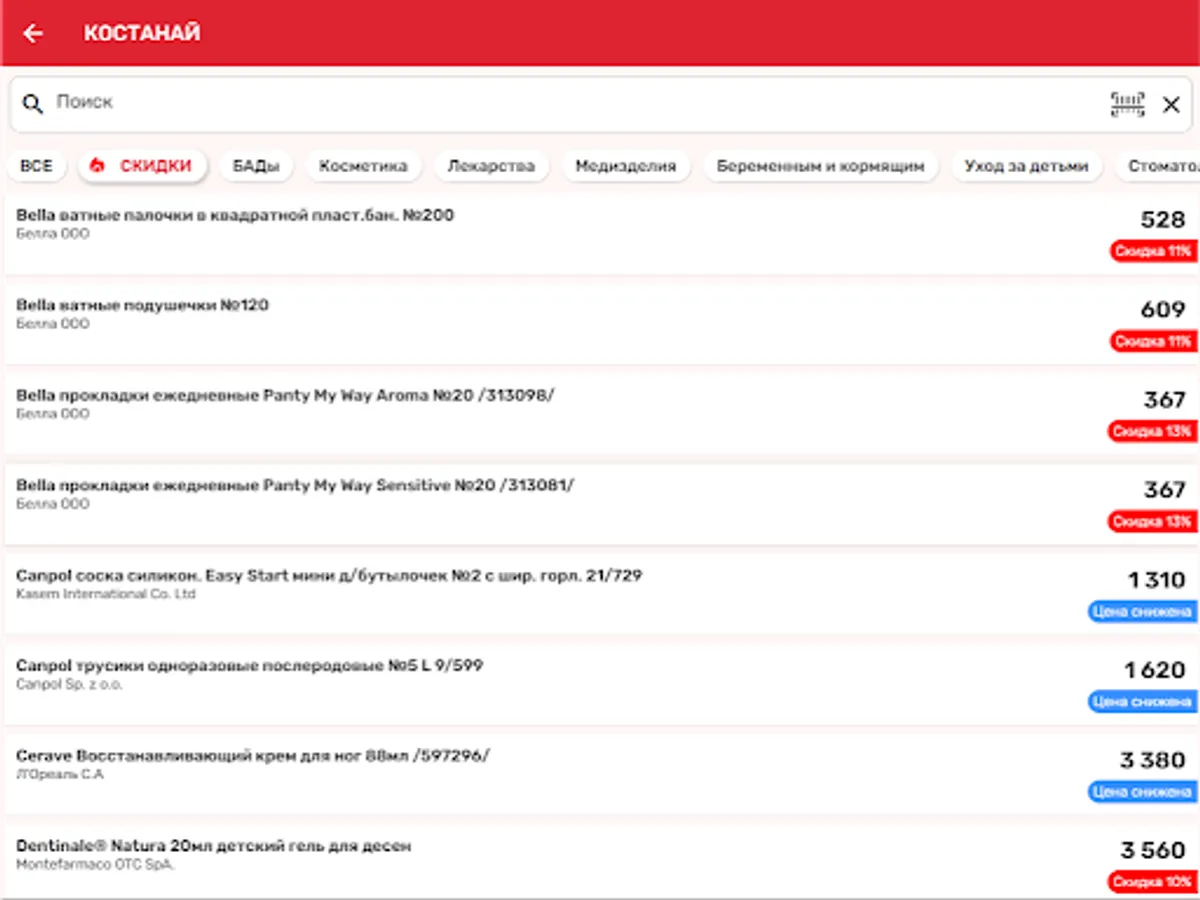Viewport: 1200px width, 900px height.
Task: Tap the search magnifier icon
Action: [x=33, y=103]
